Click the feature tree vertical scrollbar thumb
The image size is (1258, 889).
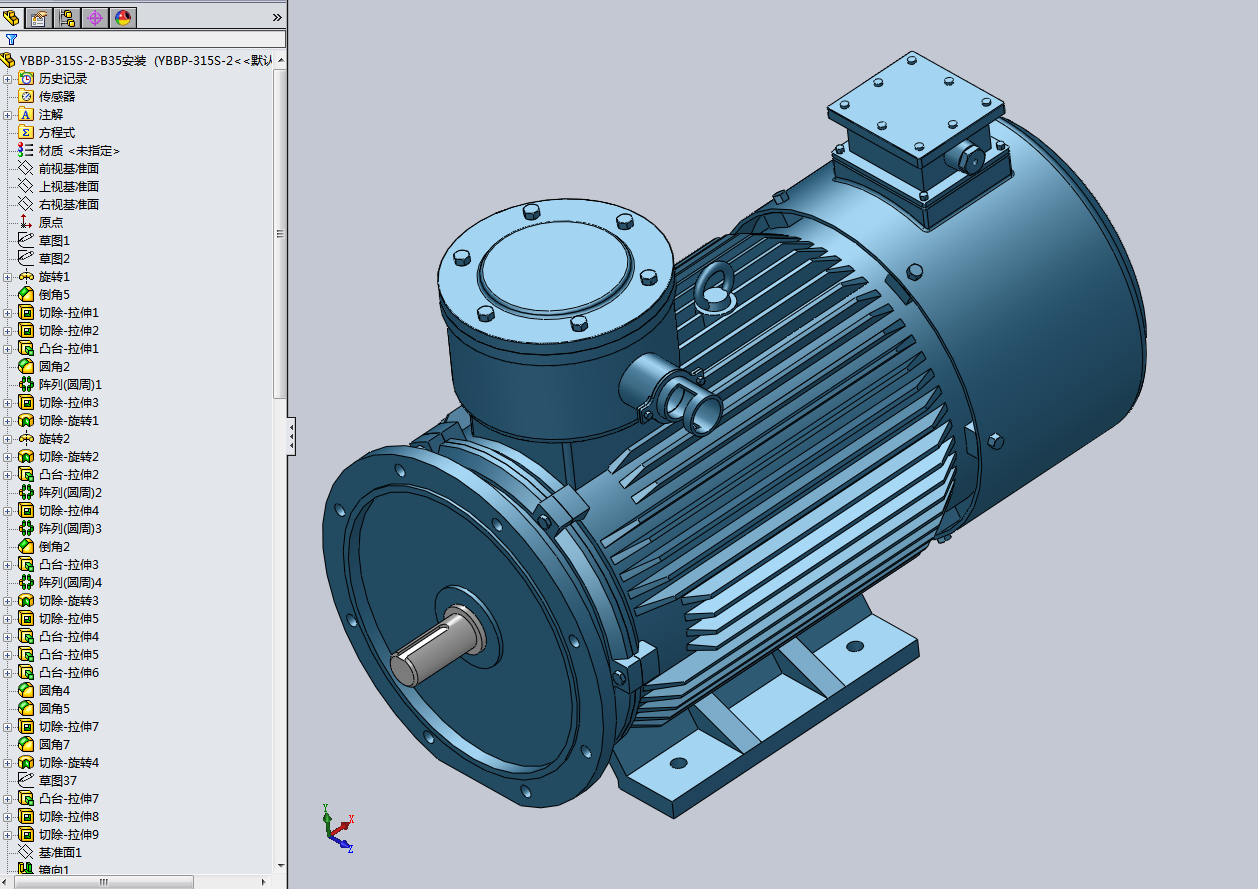click(280, 235)
